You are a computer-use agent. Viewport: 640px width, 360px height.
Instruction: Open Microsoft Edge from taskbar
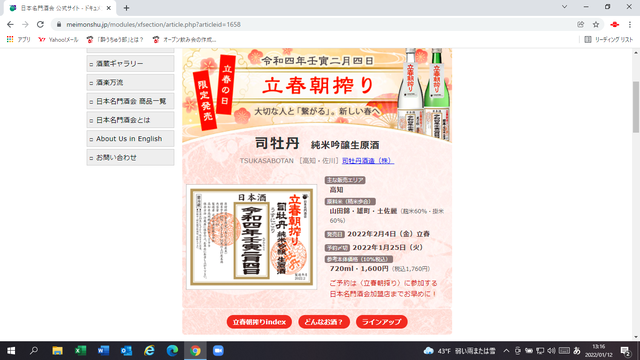click(172, 351)
